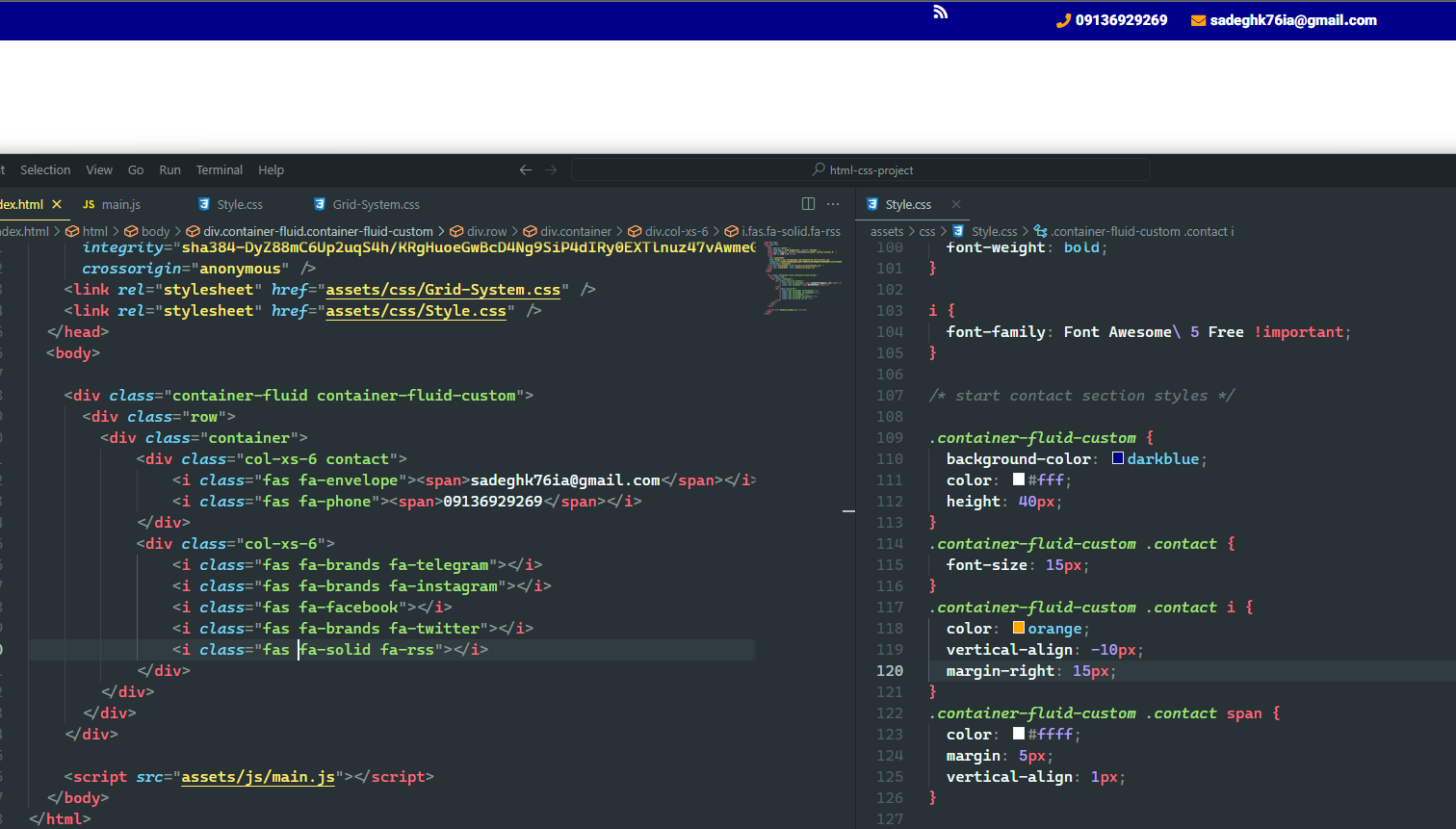The height and width of the screenshot is (829, 1456).
Task: Click div.container breadcrumb item
Action: 567,232
